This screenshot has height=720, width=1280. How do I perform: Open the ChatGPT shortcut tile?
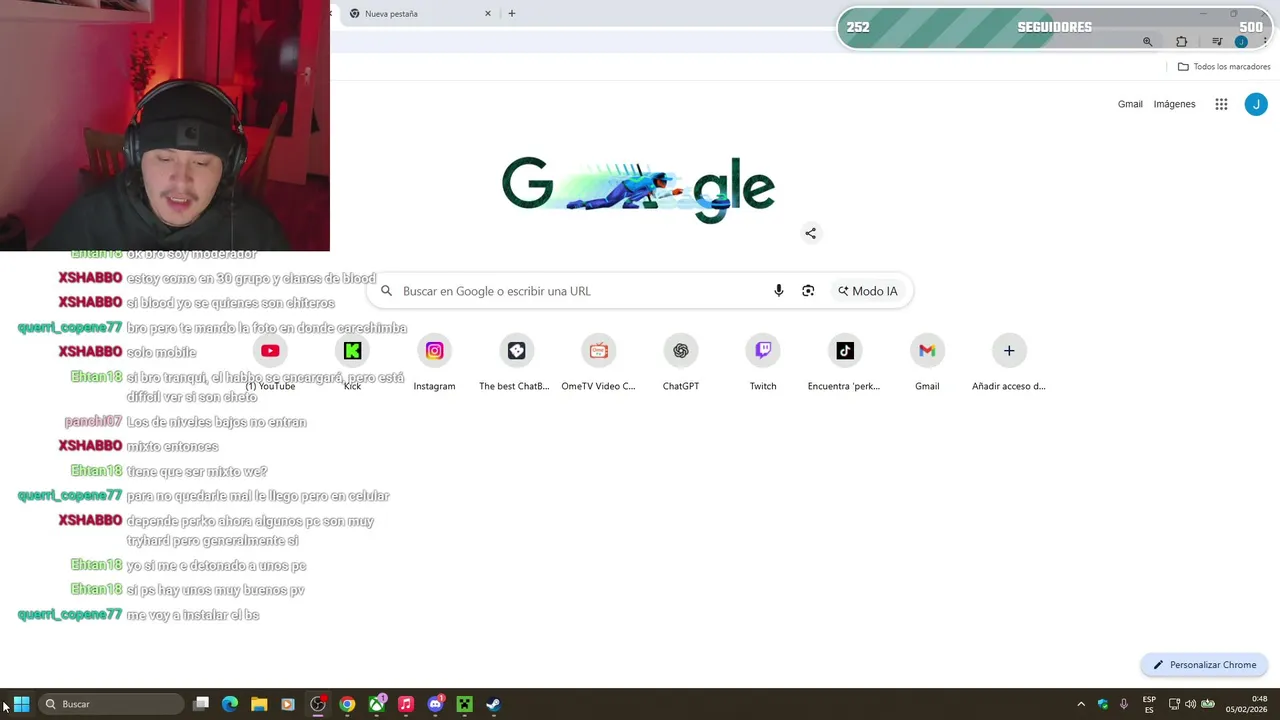coord(680,362)
